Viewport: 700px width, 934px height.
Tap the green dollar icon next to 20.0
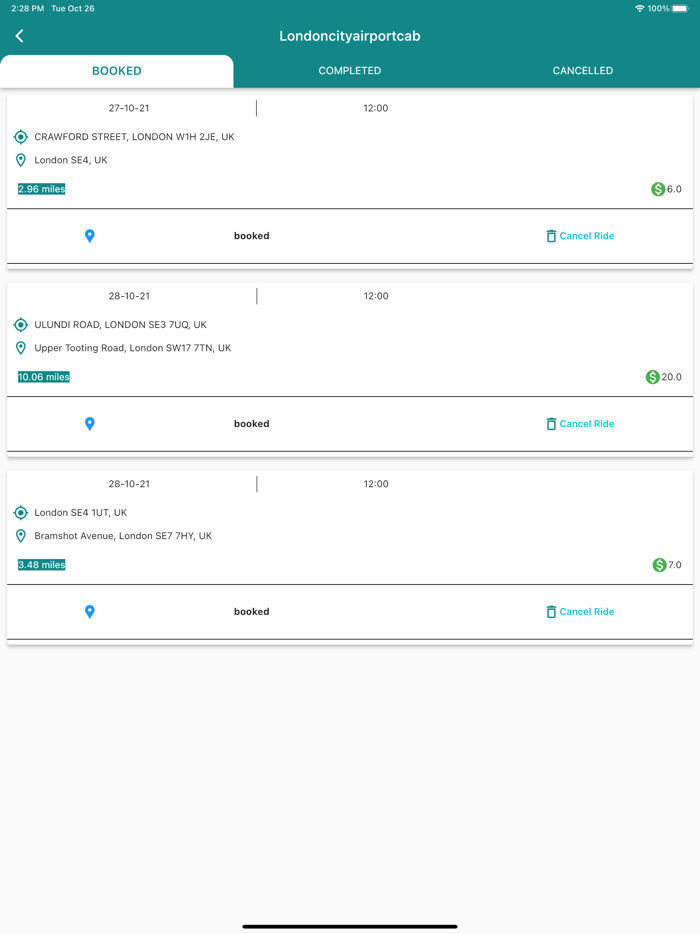(x=653, y=377)
